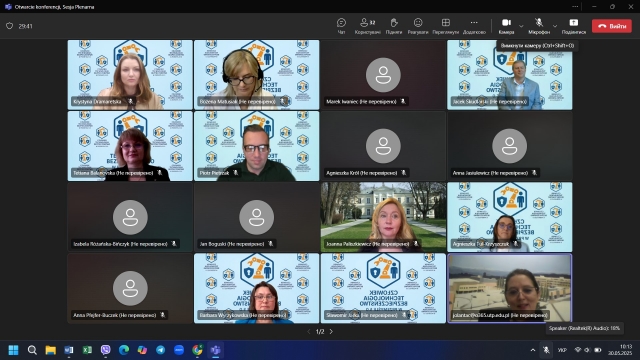The height and width of the screenshot is (360, 640).
Task: Raise your hand in the meeting
Action: click(393, 26)
